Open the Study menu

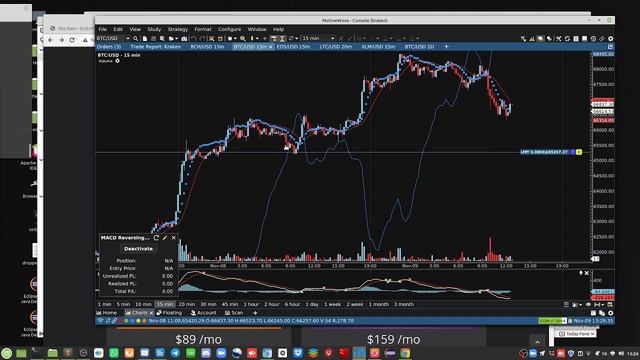click(154, 29)
